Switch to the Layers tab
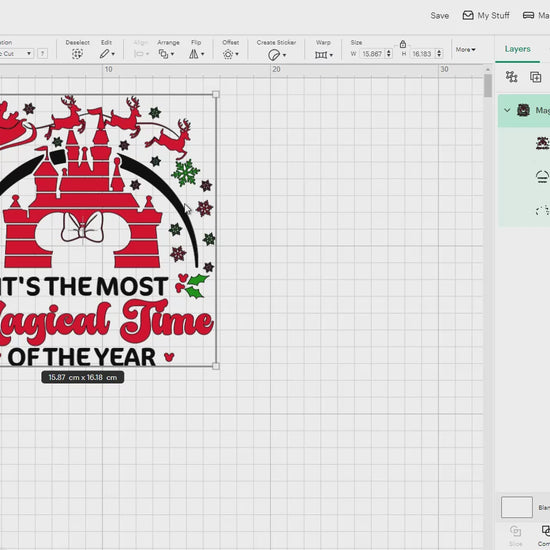Image resolution: width=550 pixels, height=550 pixels. coord(517,49)
